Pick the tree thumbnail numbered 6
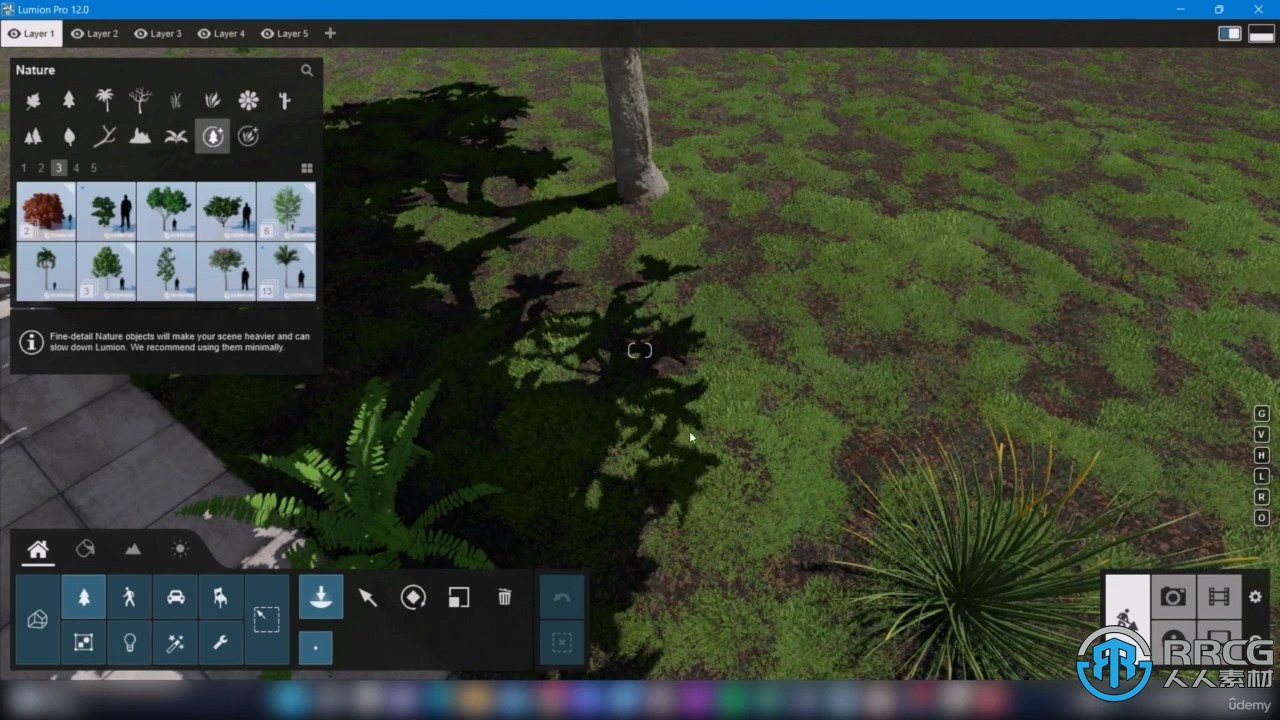 pyautogui.click(x=286, y=211)
